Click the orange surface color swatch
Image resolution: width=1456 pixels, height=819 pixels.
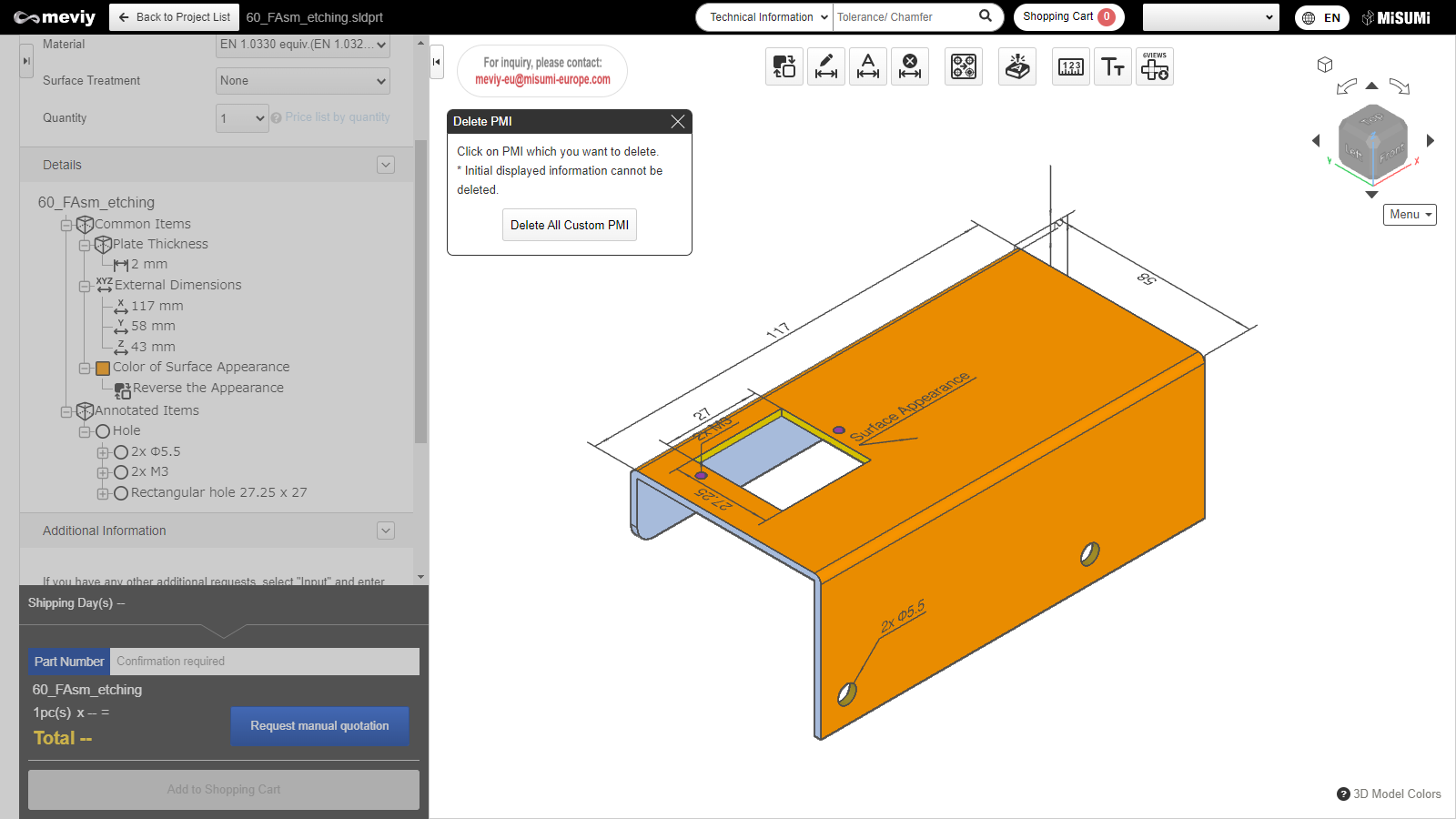click(103, 368)
